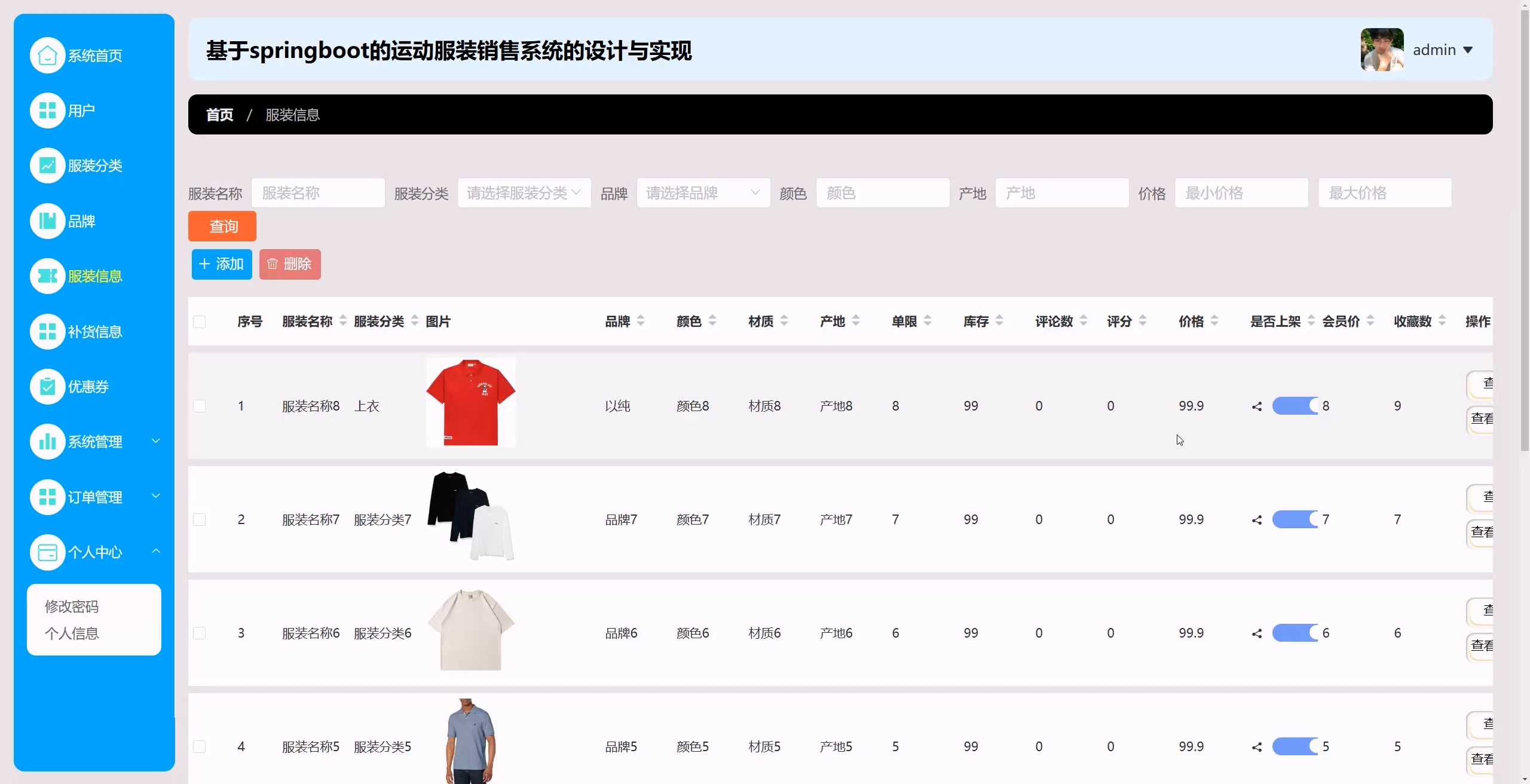Expand the 系统管理 sidebar menu
Image resolution: width=1530 pixels, height=784 pixels.
pos(96,442)
